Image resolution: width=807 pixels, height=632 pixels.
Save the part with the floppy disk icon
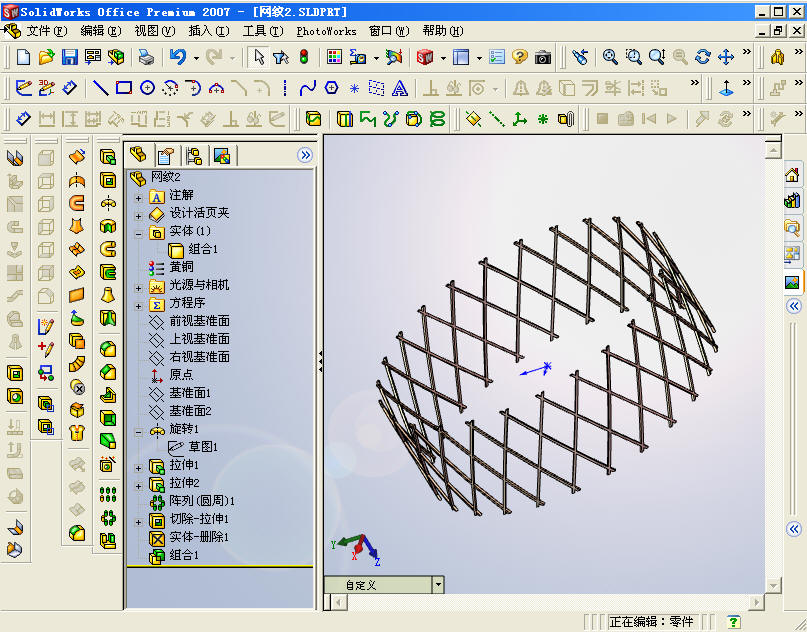click(x=69, y=57)
